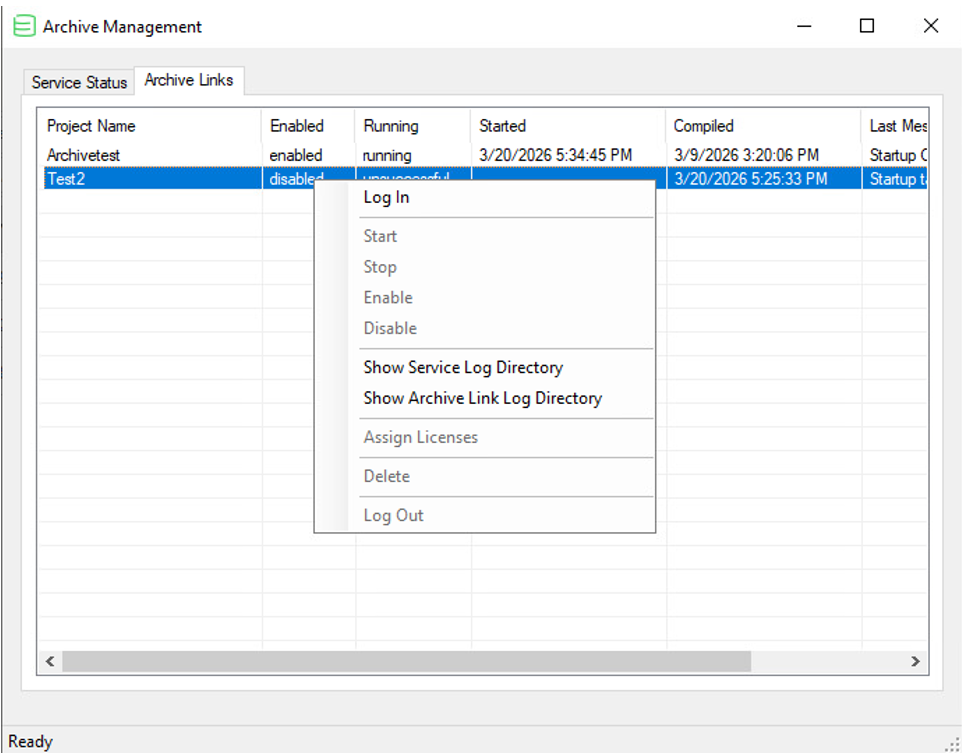Click the horizontal scrollbar thumb
Image resolution: width=962 pixels, height=753 pixels.
click(x=406, y=662)
